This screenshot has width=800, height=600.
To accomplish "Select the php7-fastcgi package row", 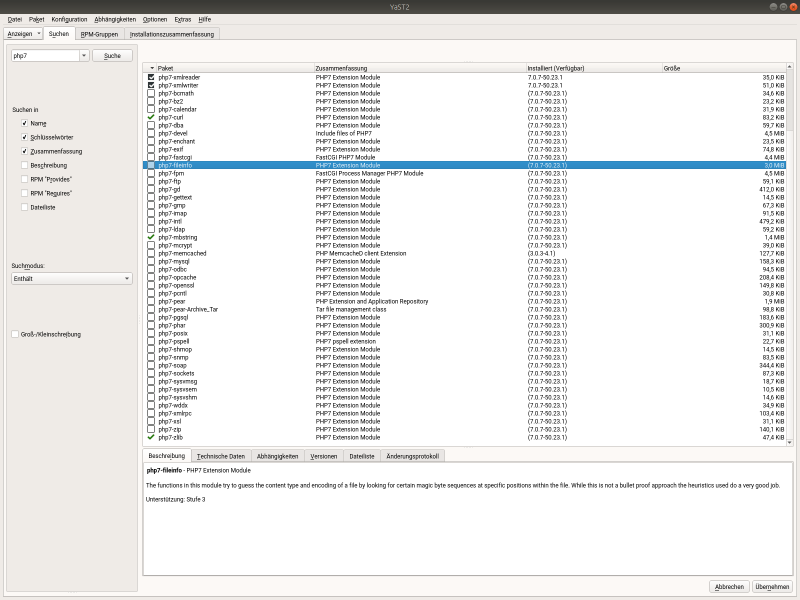I will coord(464,157).
